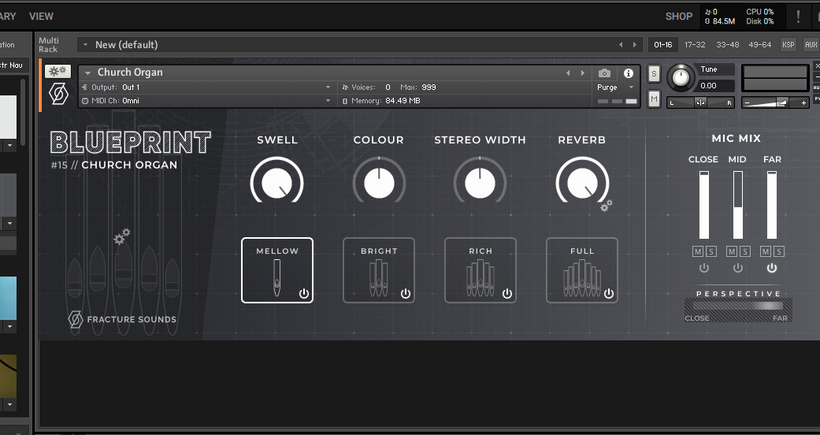Solo the Close mic

tap(711, 252)
